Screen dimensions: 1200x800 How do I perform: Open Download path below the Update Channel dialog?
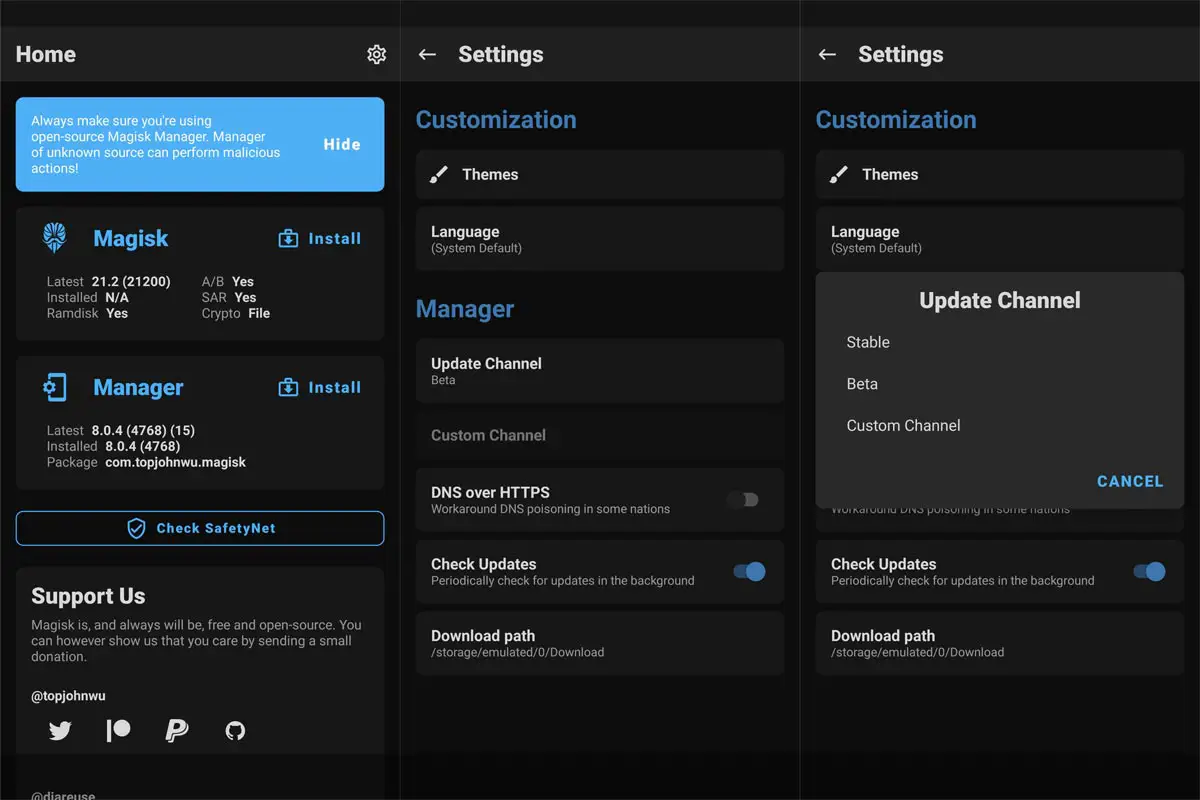1000,643
